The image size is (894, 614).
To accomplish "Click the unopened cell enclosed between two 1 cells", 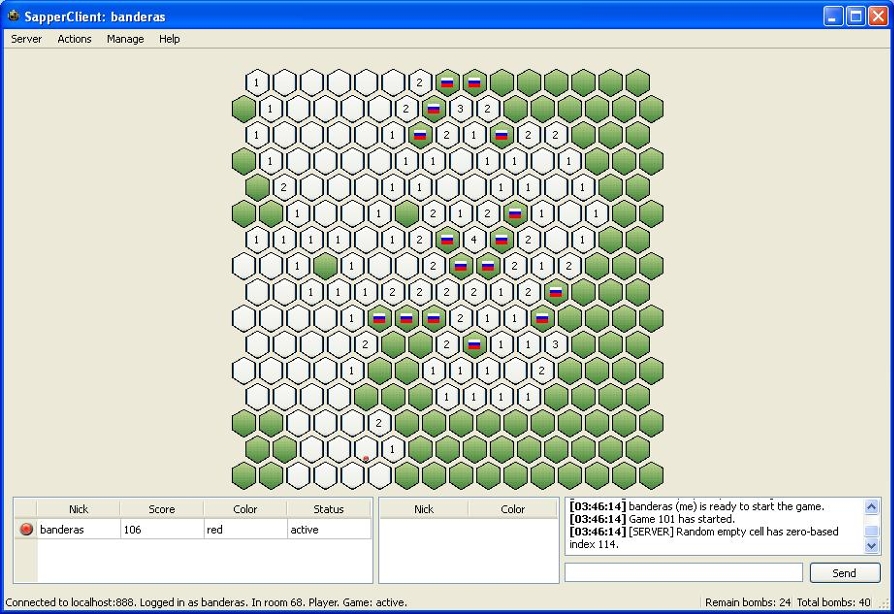I will click(325, 266).
